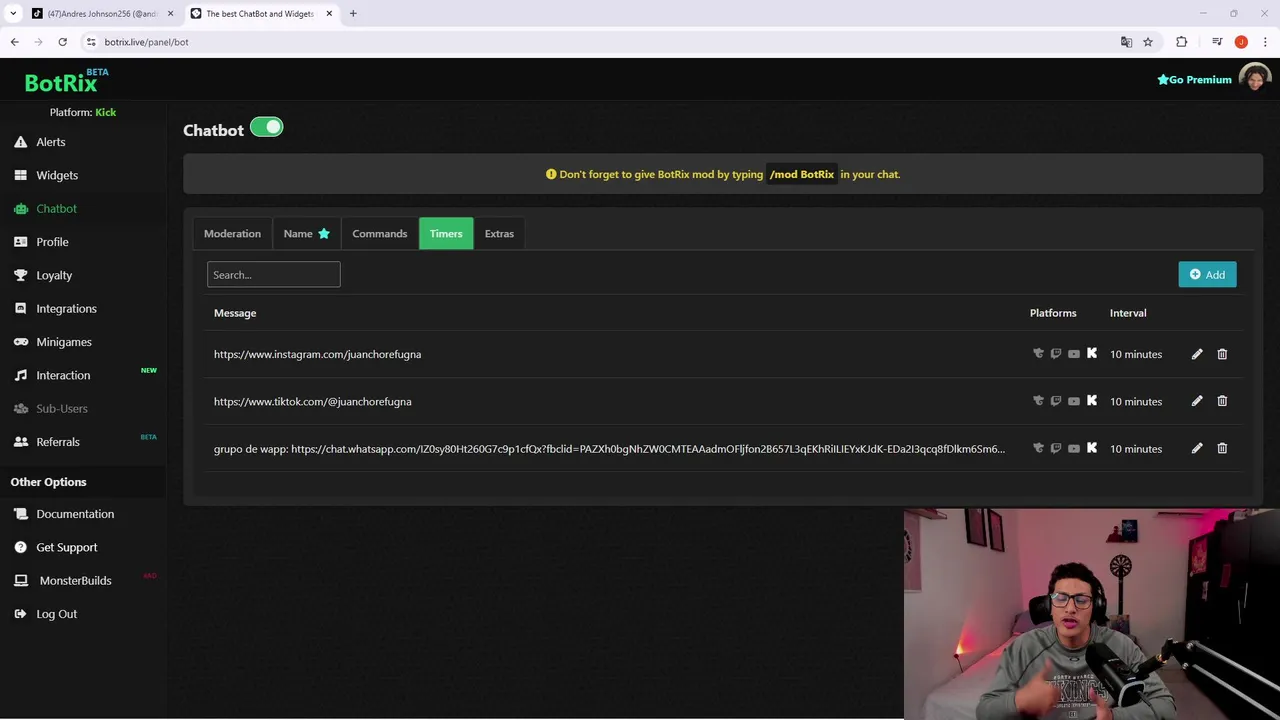Edit the tiktok.com timer with pencil icon
The image size is (1280, 720).
[x=1197, y=401]
